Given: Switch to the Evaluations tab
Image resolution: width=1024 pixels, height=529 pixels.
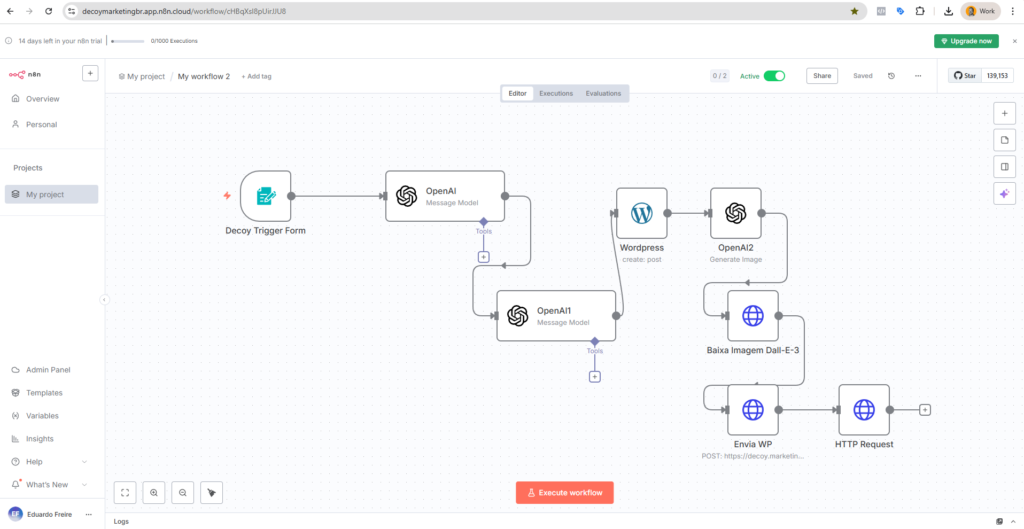Looking at the screenshot, I should [603, 93].
